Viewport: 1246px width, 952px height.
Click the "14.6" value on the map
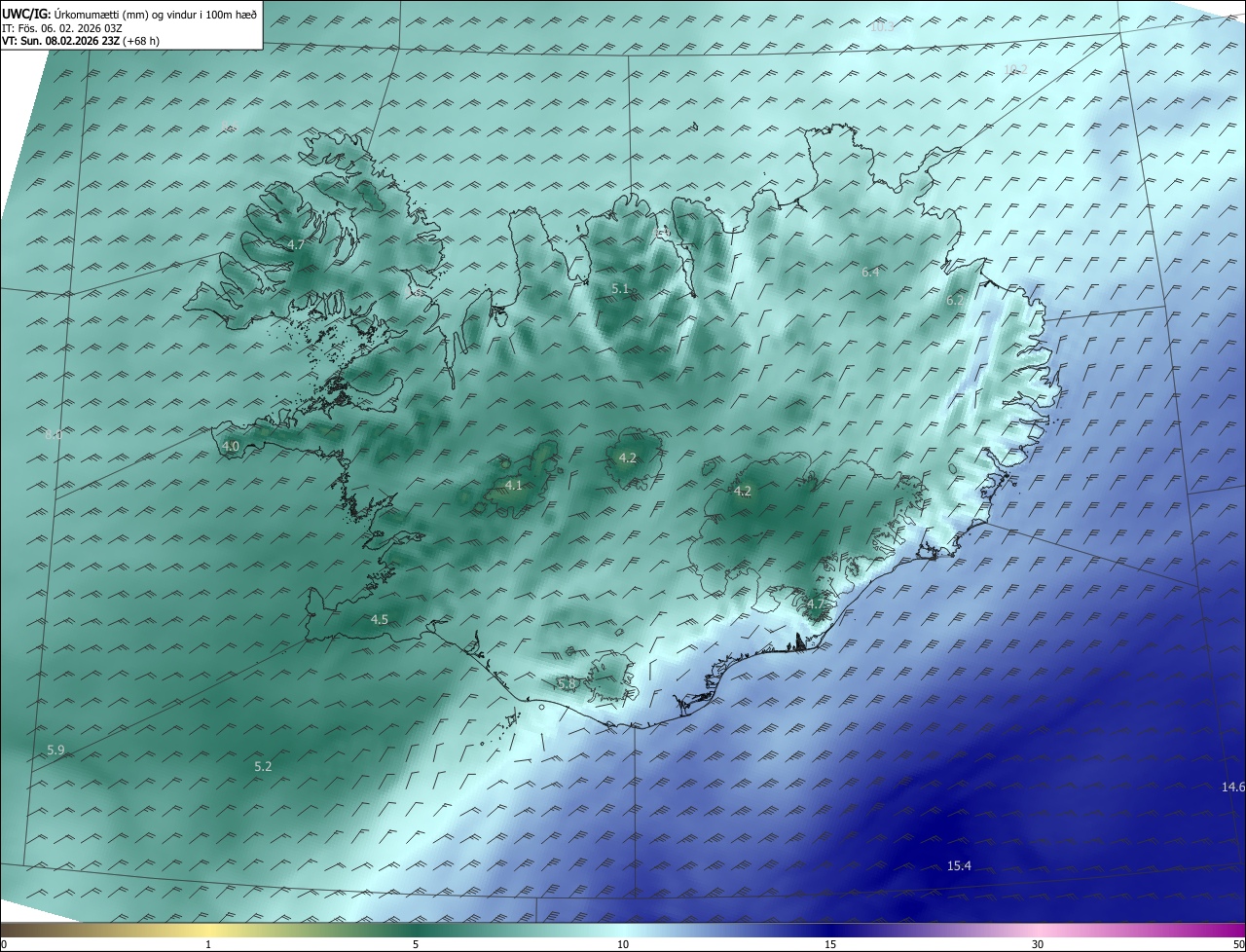tap(1233, 787)
